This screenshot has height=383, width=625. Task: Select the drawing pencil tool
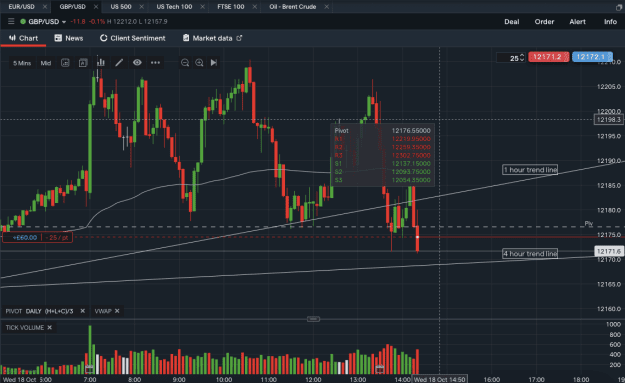point(119,63)
